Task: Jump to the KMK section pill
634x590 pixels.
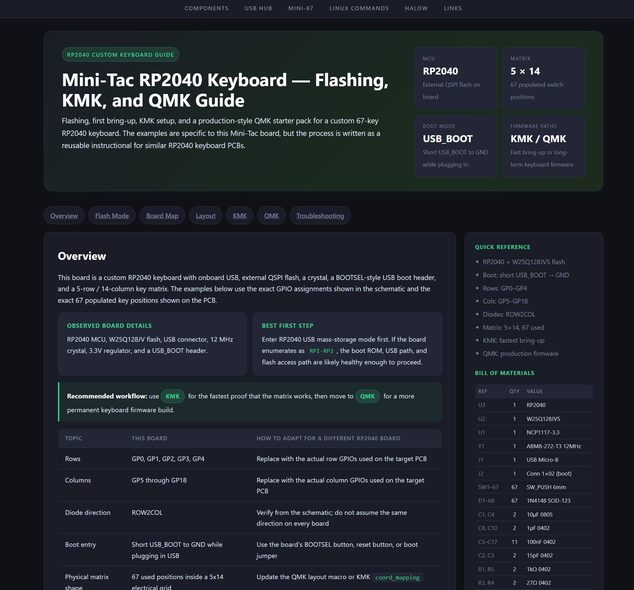Action: (x=239, y=216)
